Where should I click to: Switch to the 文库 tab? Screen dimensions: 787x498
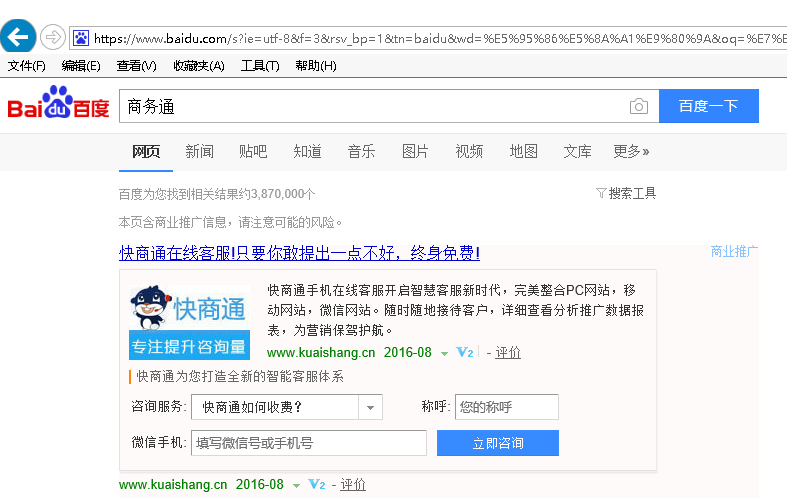pyautogui.click(x=577, y=151)
